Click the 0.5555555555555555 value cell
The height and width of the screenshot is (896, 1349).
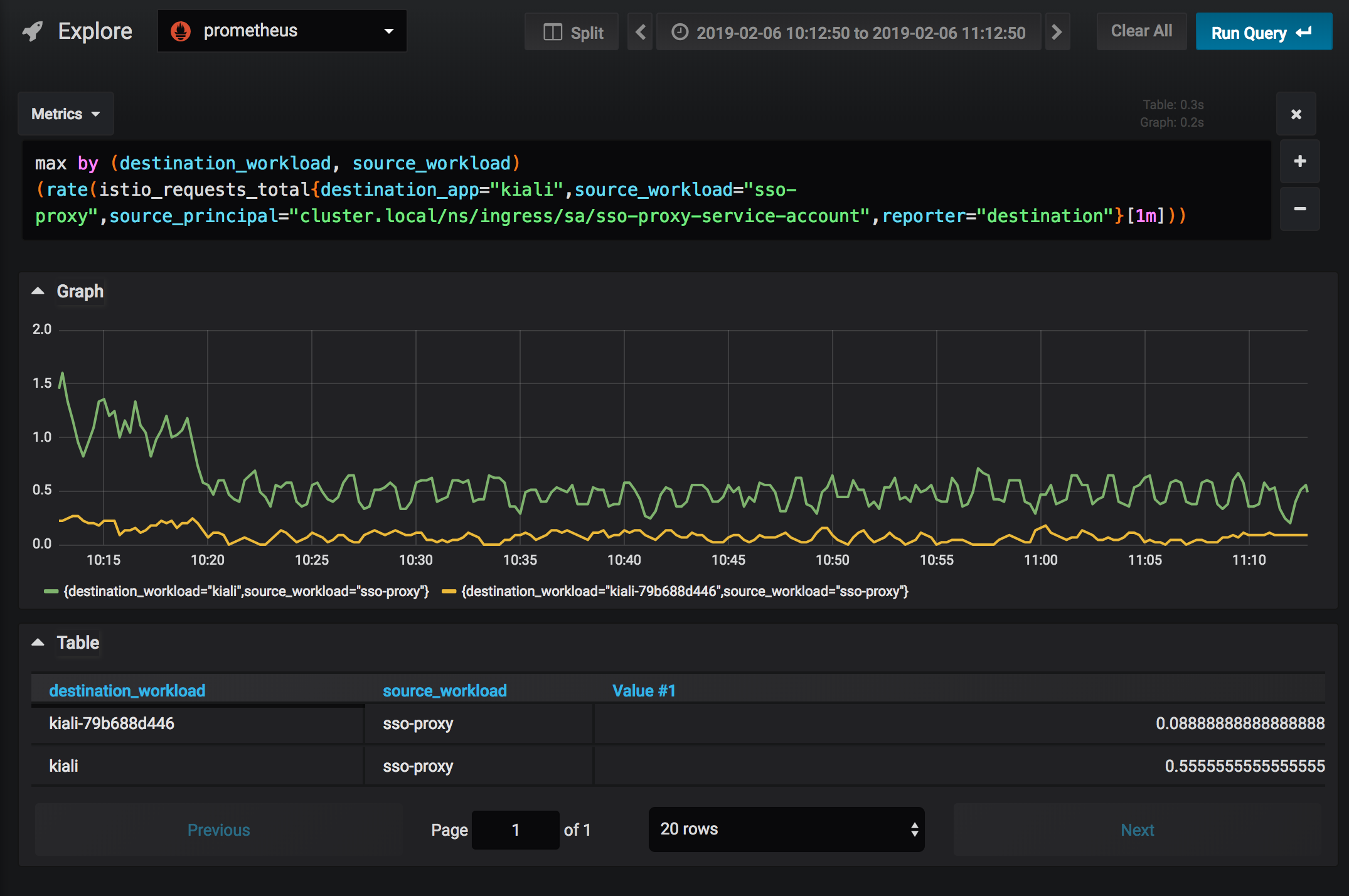959,766
